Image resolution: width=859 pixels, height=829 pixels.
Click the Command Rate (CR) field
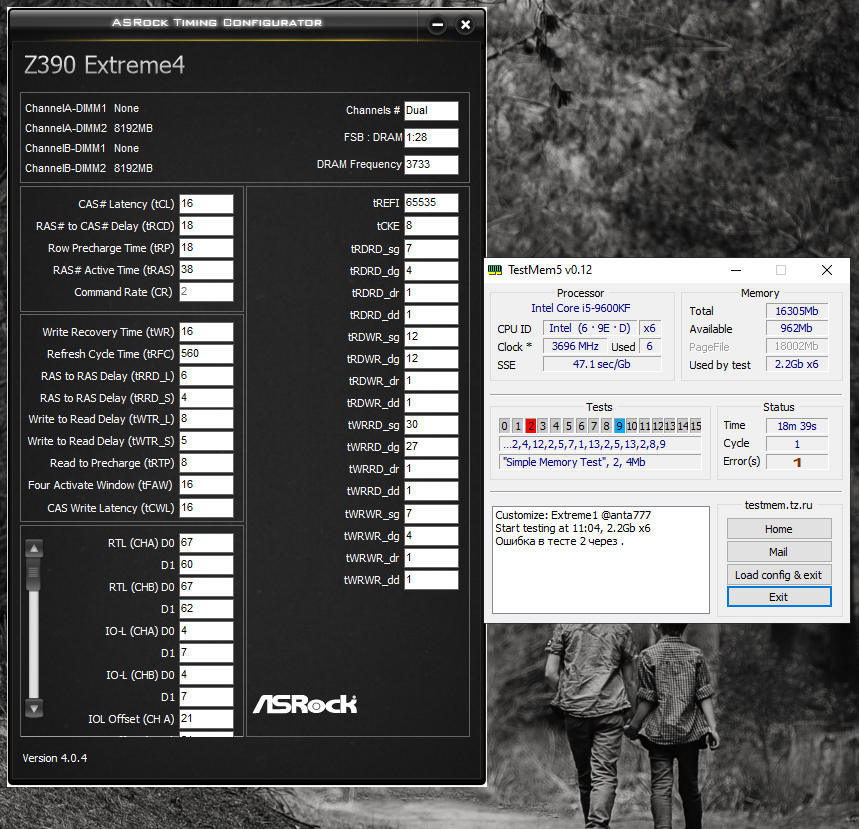tap(207, 291)
